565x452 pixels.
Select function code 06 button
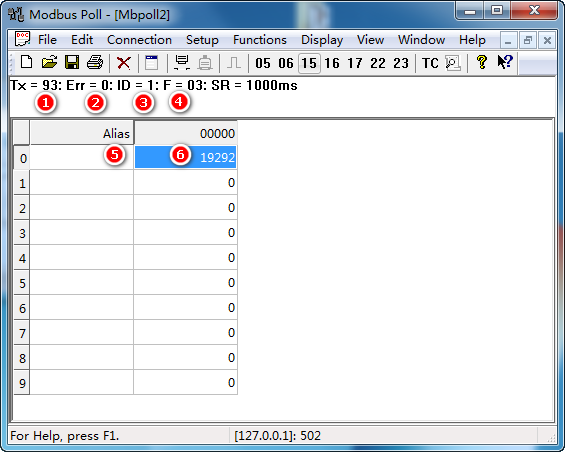pos(286,63)
